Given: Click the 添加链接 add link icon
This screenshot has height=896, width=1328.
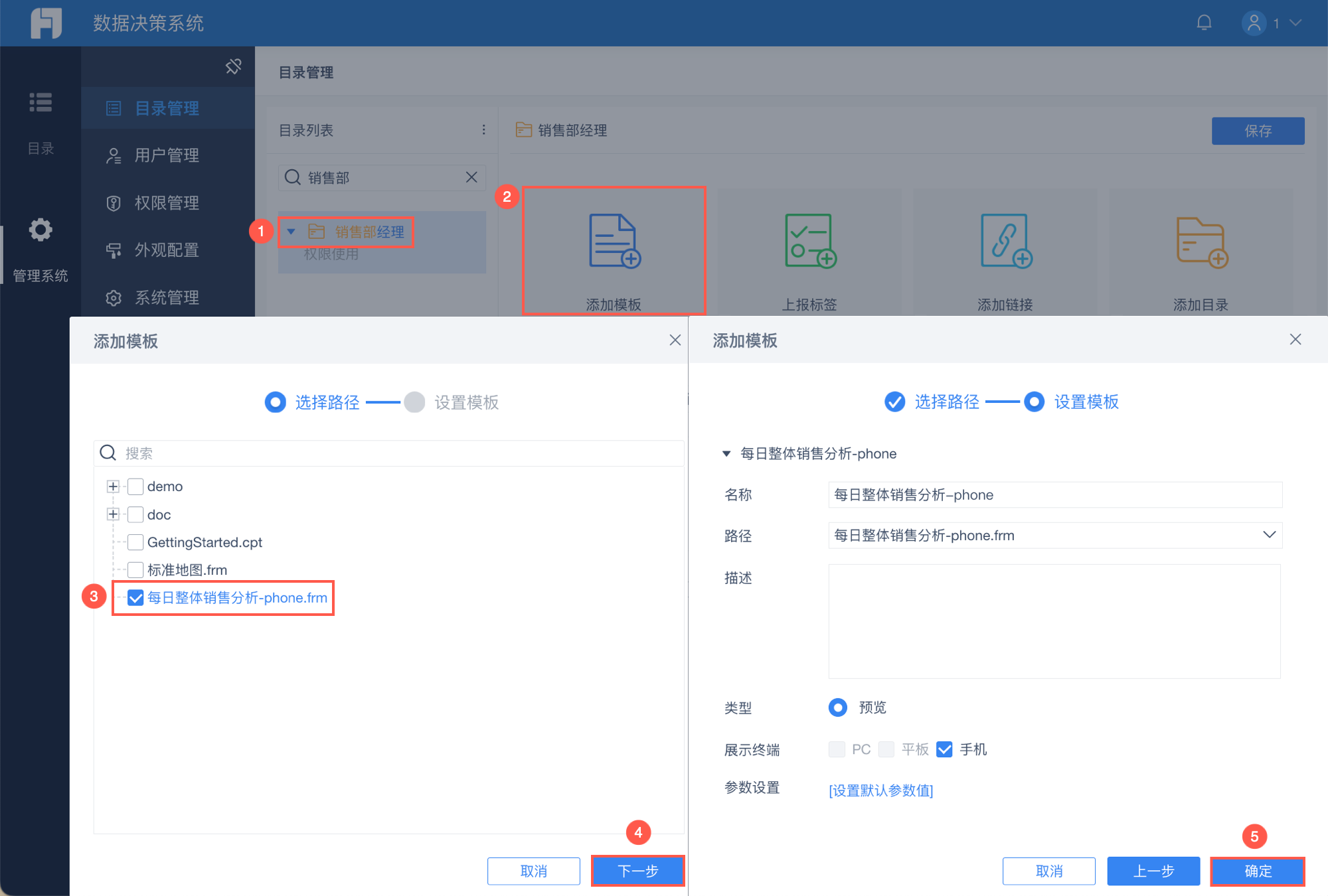Looking at the screenshot, I should click(x=1005, y=240).
